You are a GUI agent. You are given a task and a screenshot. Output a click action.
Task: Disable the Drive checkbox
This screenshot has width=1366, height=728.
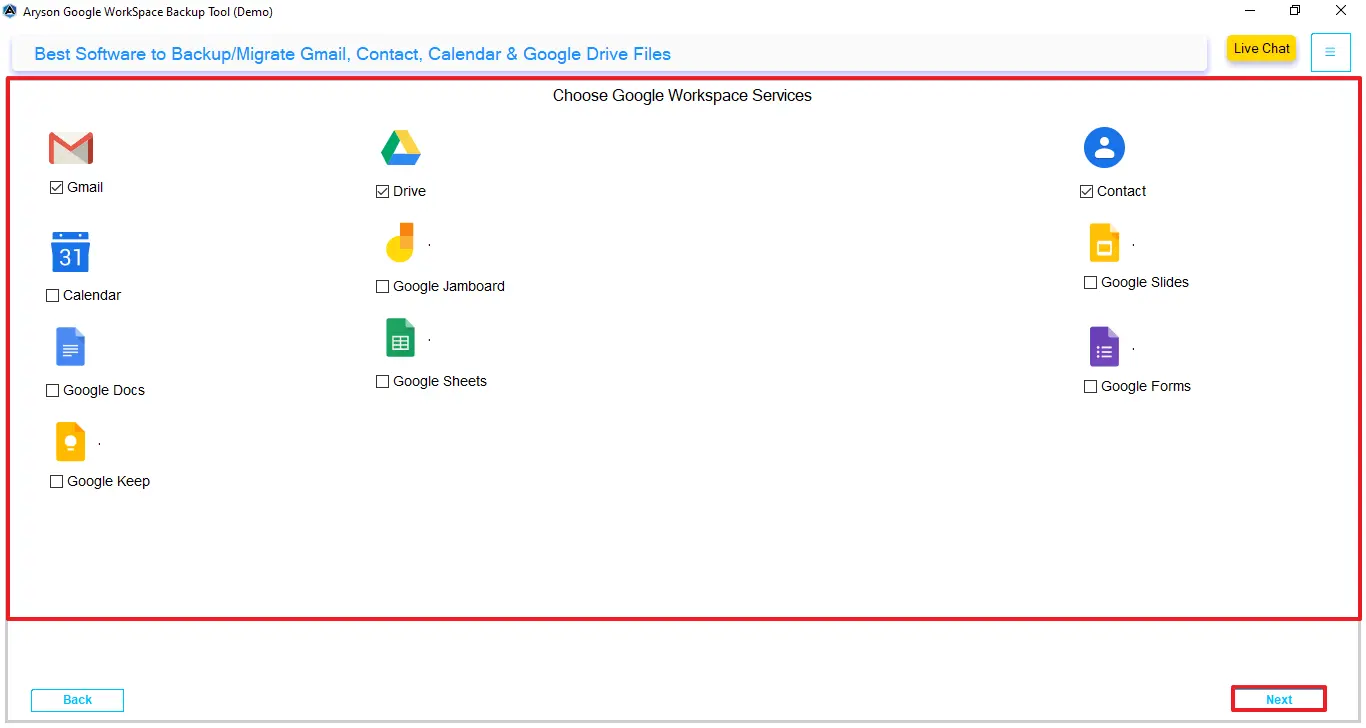[382, 191]
